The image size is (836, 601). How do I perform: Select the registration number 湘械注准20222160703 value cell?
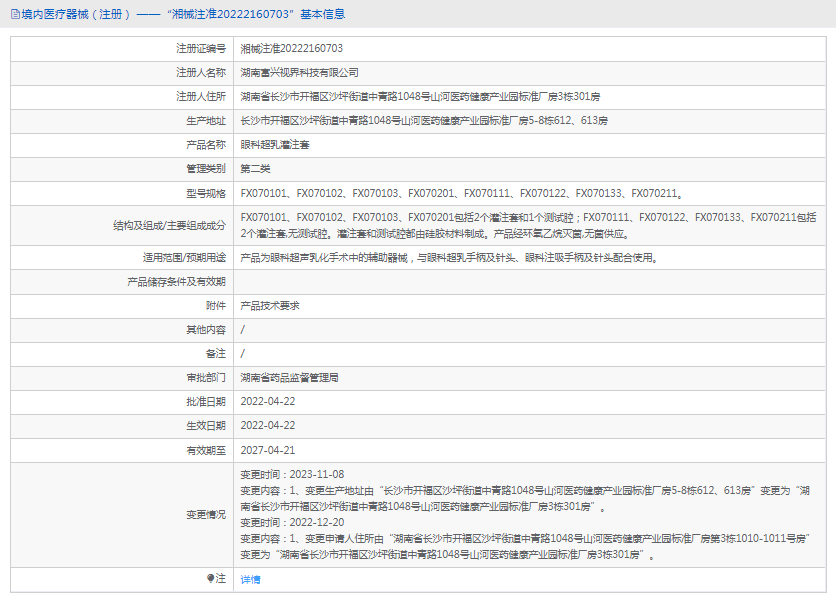click(x=292, y=48)
